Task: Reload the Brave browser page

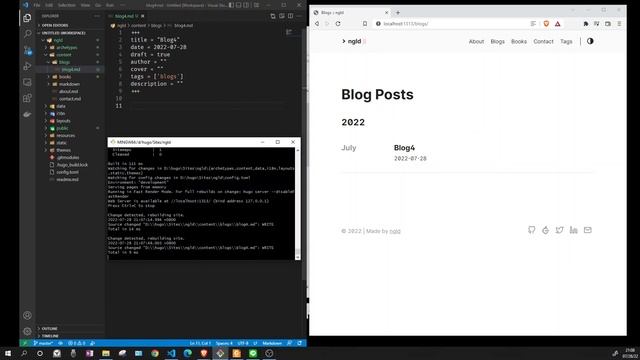Action: pyautogui.click(x=338, y=24)
